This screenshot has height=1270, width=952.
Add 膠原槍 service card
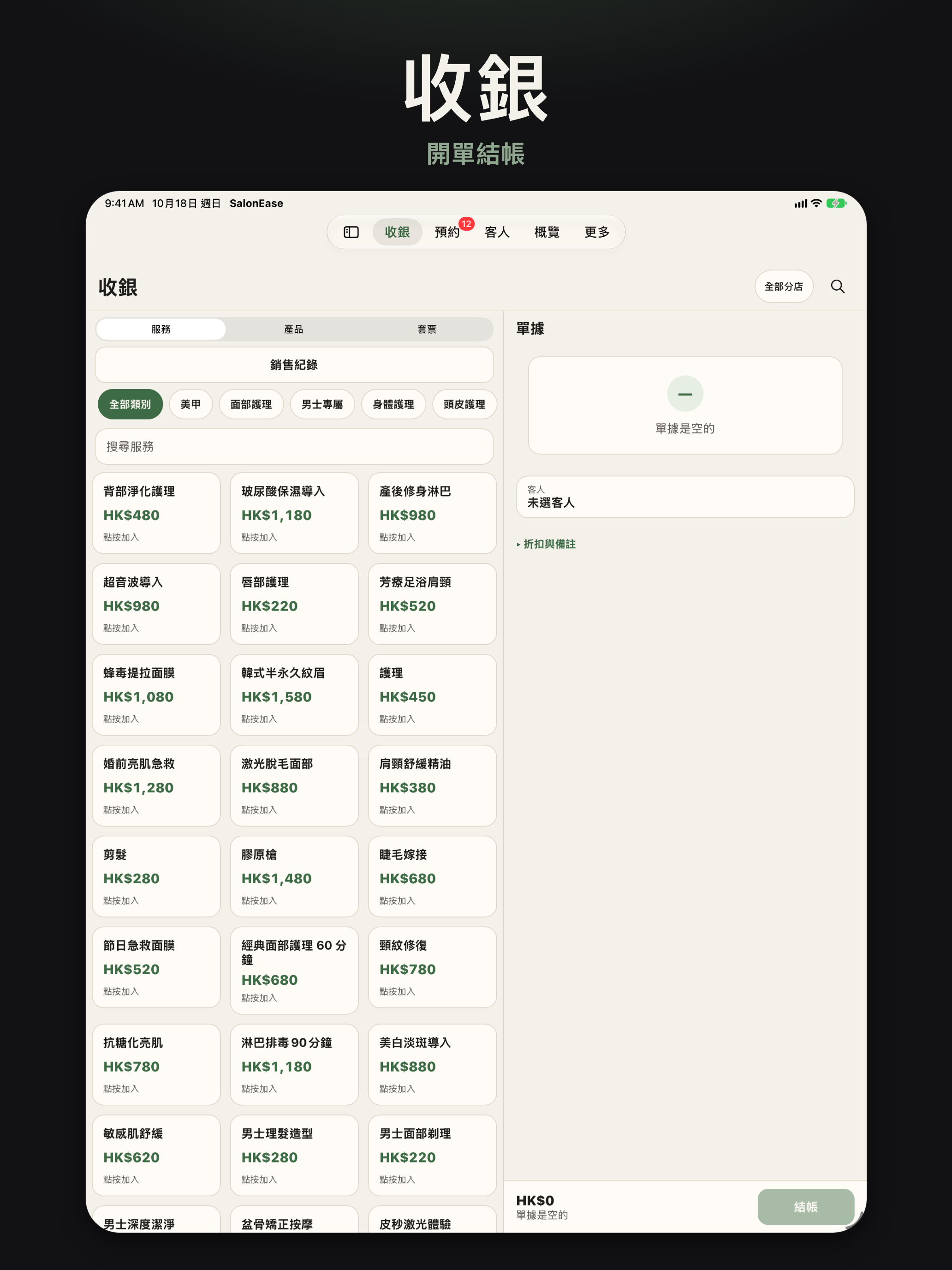[x=294, y=876]
